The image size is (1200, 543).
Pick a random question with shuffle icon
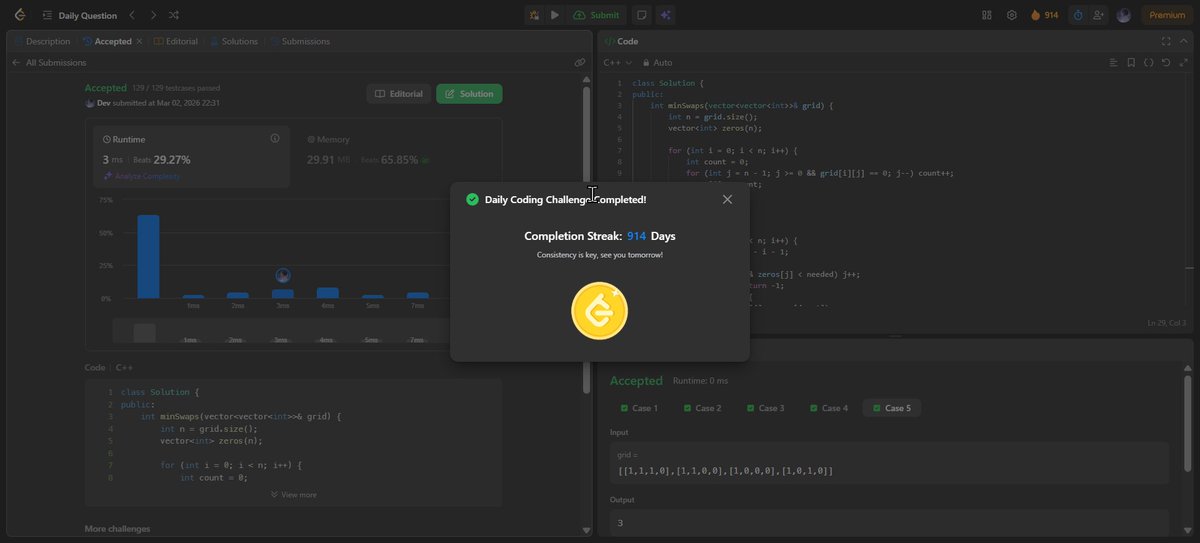(173, 15)
